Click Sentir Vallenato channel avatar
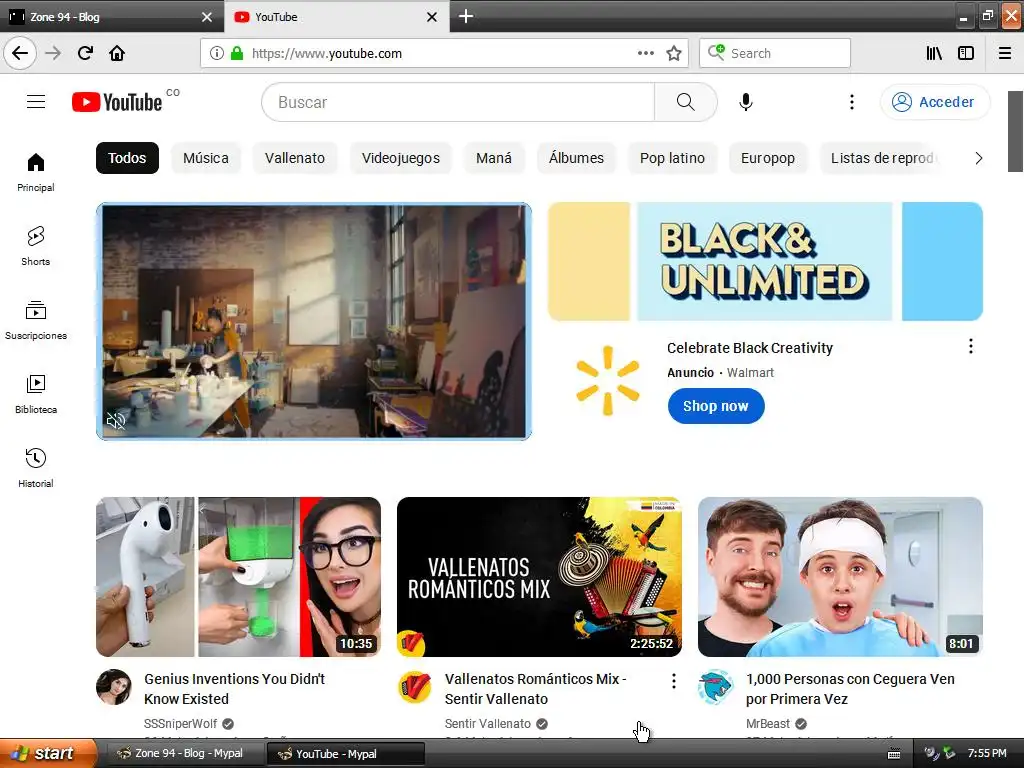The height and width of the screenshot is (768, 1024). pos(415,687)
